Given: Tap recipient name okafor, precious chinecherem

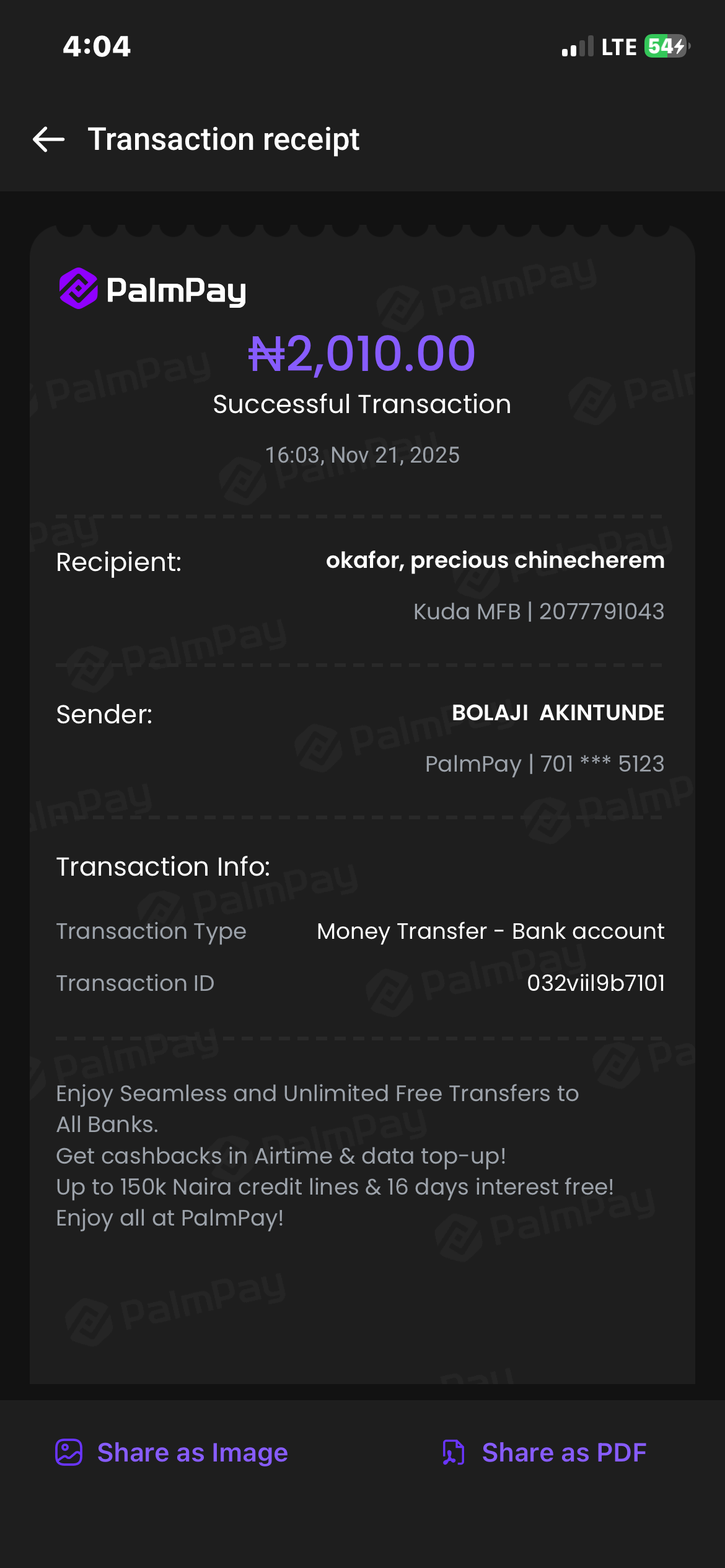Looking at the screenshot, I should click(x=495, y=560).
